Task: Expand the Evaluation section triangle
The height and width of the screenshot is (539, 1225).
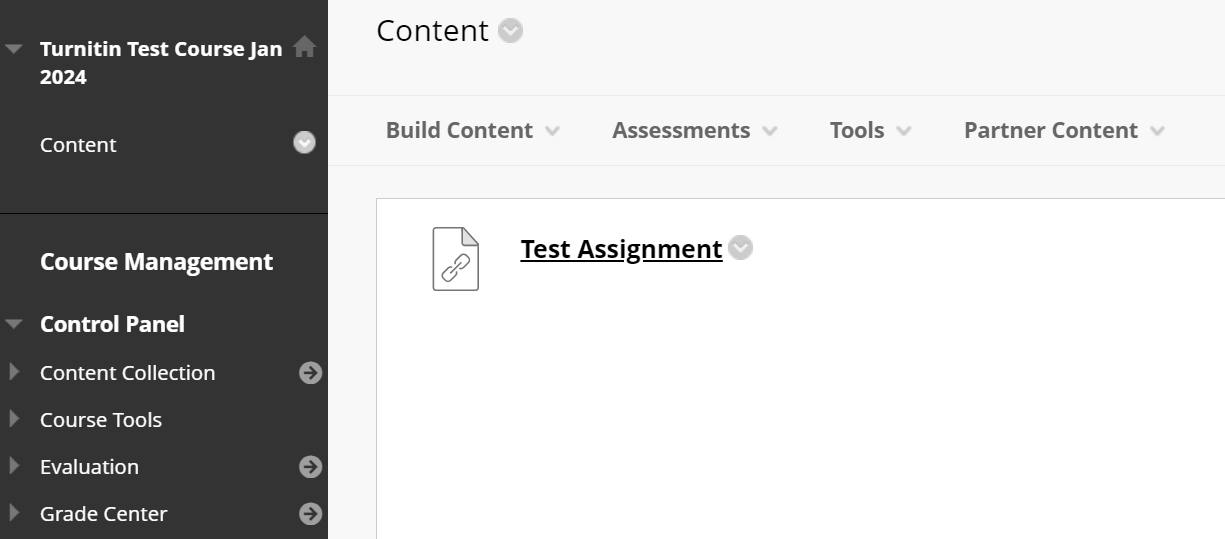Action: tap(14, 466)
